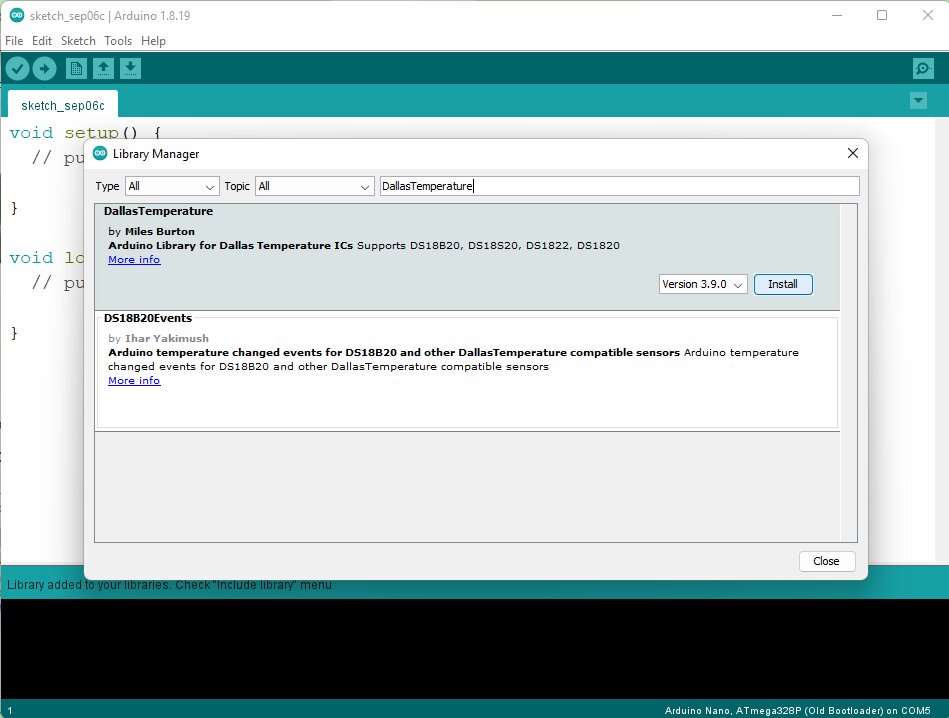This screenshot has height=718, width=949.
Task: Open the Tools menu
Action: click(x=118, y=41)
